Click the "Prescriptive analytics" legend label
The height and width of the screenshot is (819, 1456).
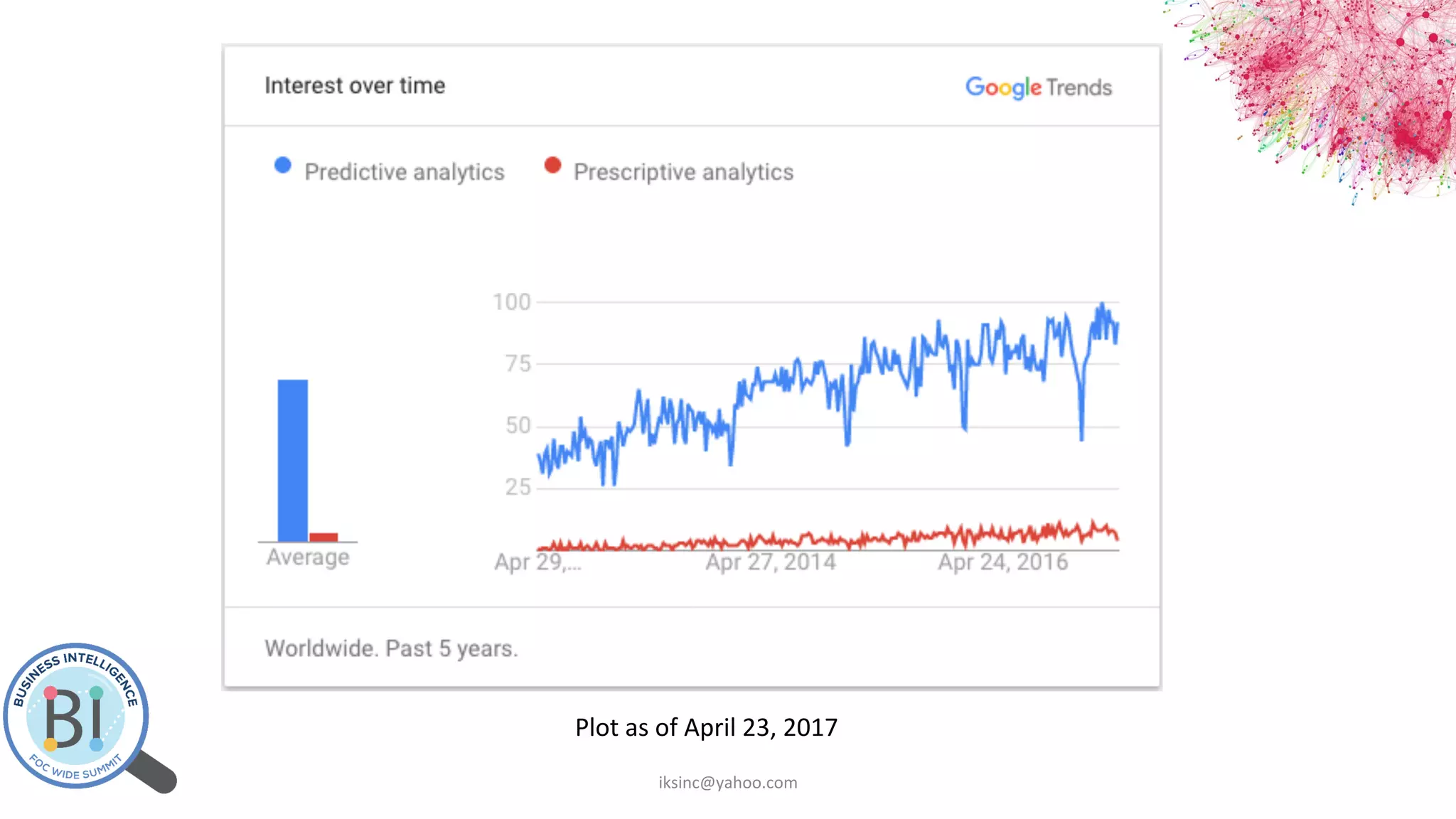(x=683, y=172)
